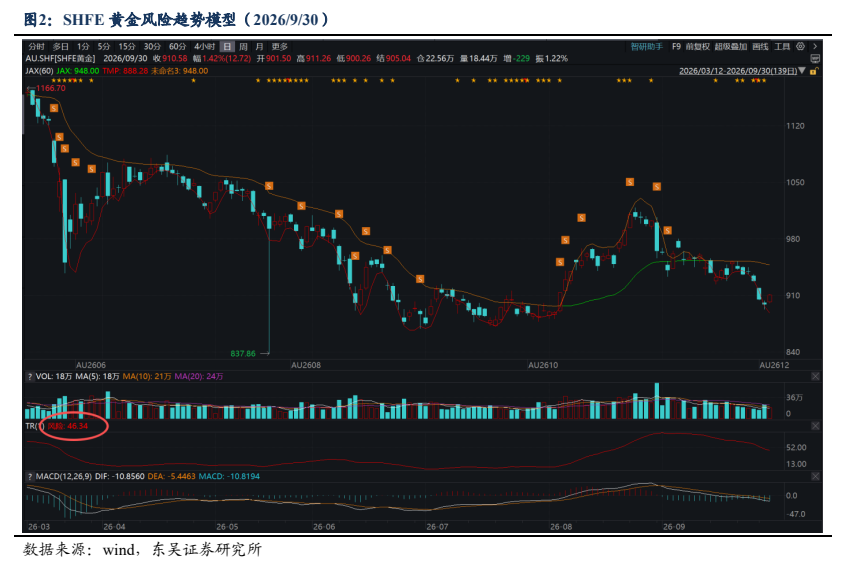
Task: Select the 15分 period tab
Action: [x=127, y=46]
